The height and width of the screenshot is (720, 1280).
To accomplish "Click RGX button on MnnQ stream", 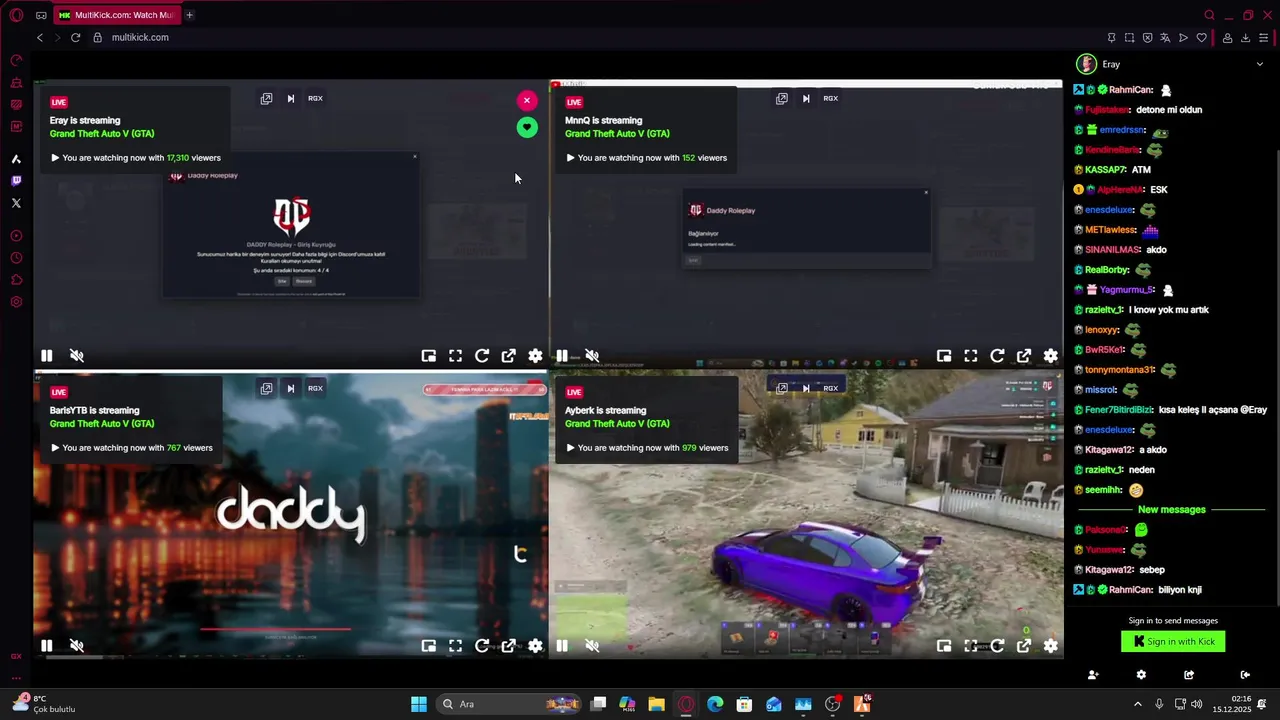I will [830, 98].
